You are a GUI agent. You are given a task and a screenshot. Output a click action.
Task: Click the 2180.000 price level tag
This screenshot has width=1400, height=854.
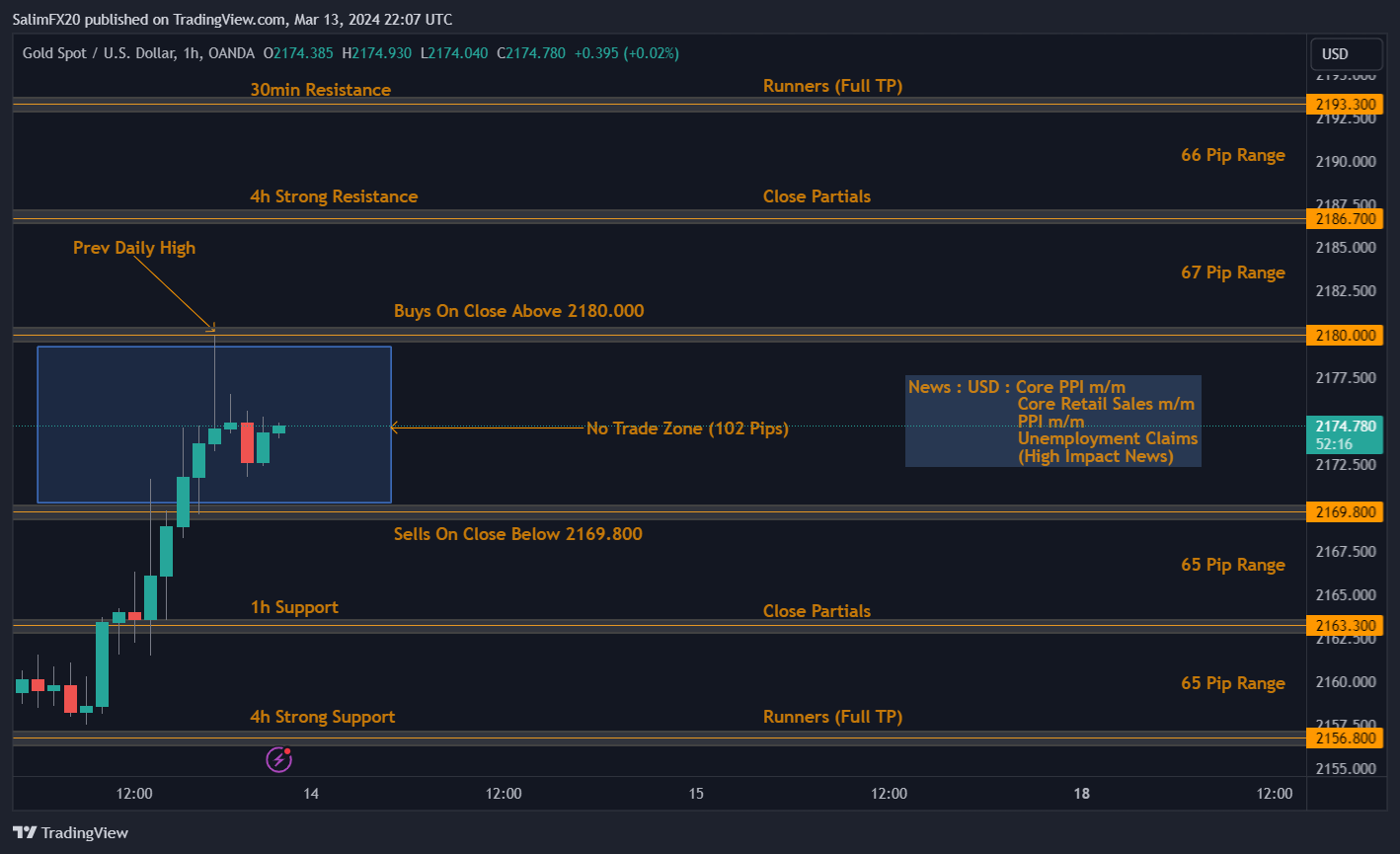(1344, 335)
